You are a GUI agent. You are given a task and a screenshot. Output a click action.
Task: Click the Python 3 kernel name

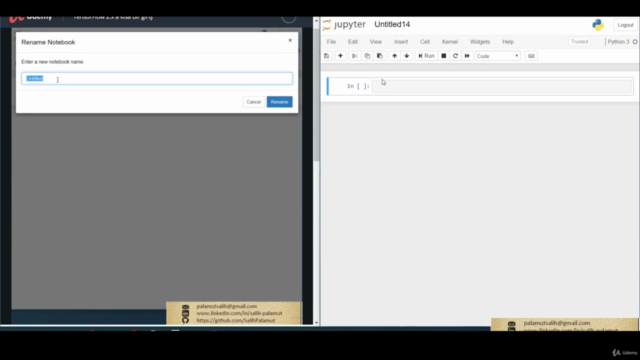pyautogui.click(x=618, y=42)
